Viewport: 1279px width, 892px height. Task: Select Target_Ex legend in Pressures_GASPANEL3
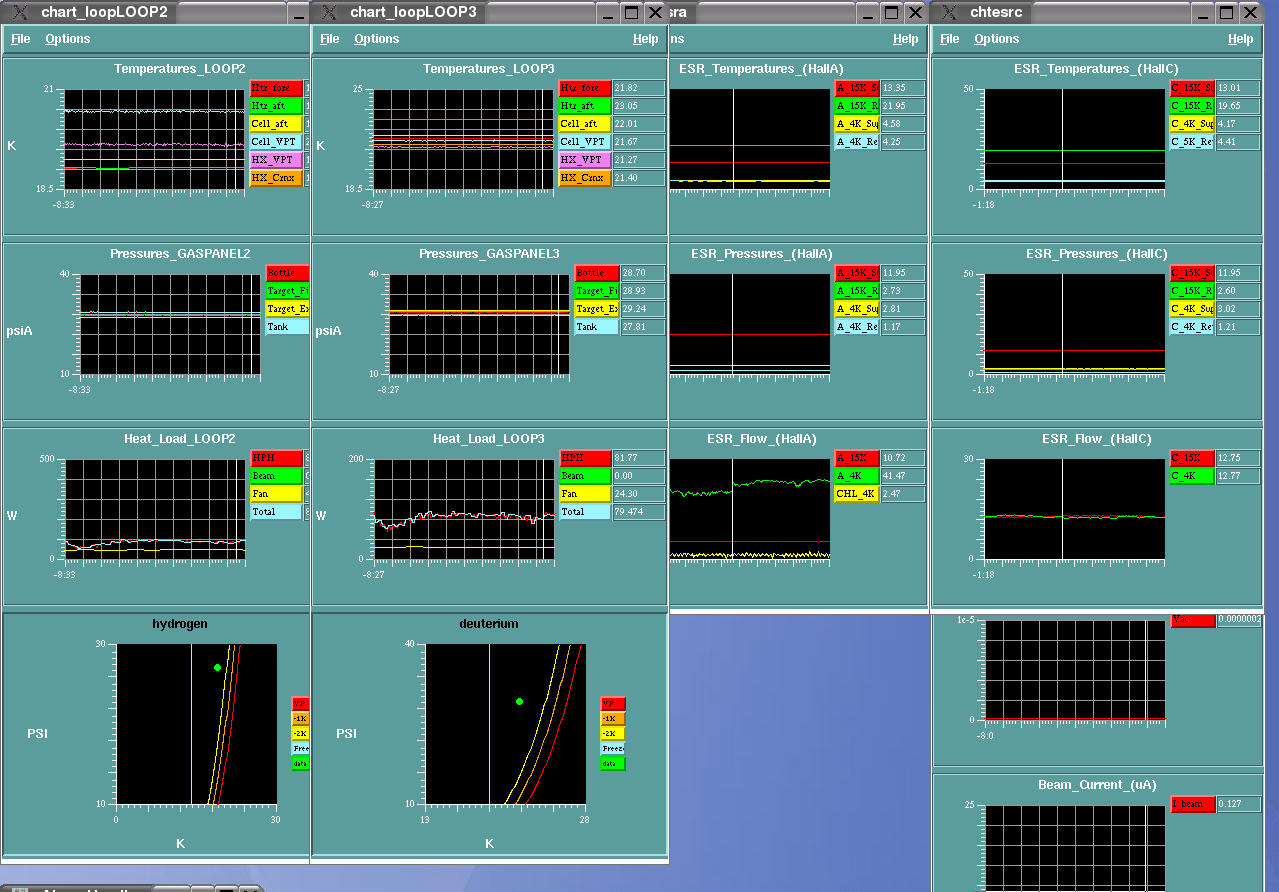597,309
